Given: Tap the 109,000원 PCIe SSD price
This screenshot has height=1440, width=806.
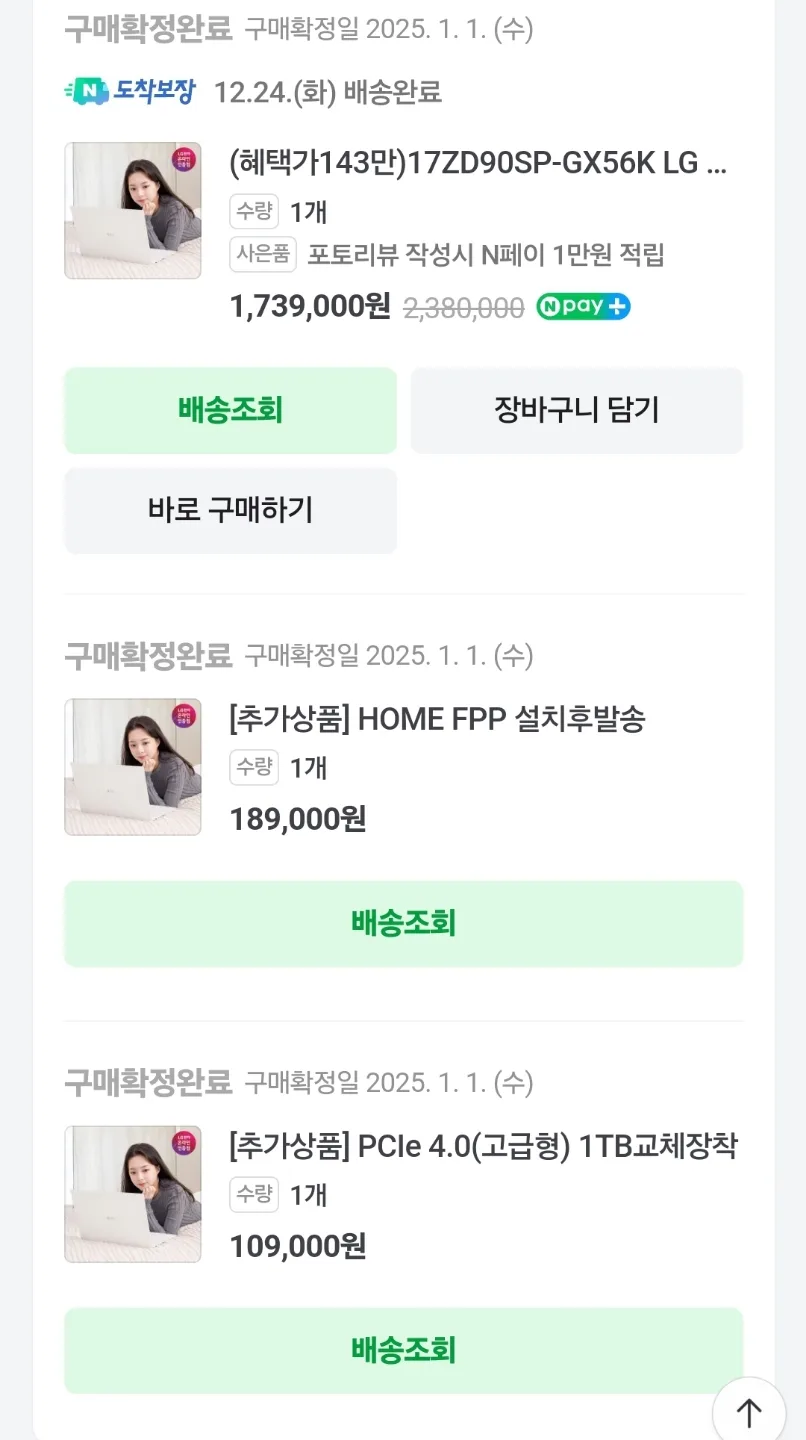Looking at the screenshot, I should 298,1246.
